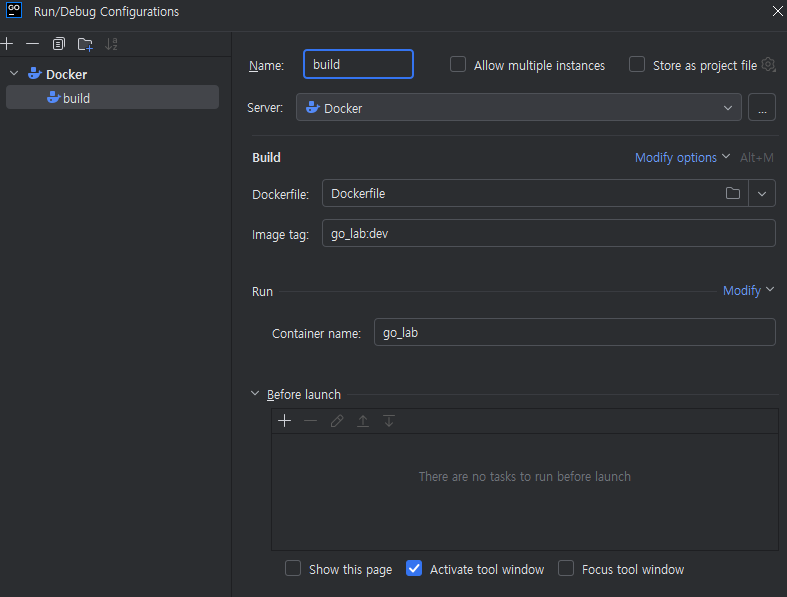The image size is (787, 597).
Task: Remove before launch task
Action: click(311, 421)
